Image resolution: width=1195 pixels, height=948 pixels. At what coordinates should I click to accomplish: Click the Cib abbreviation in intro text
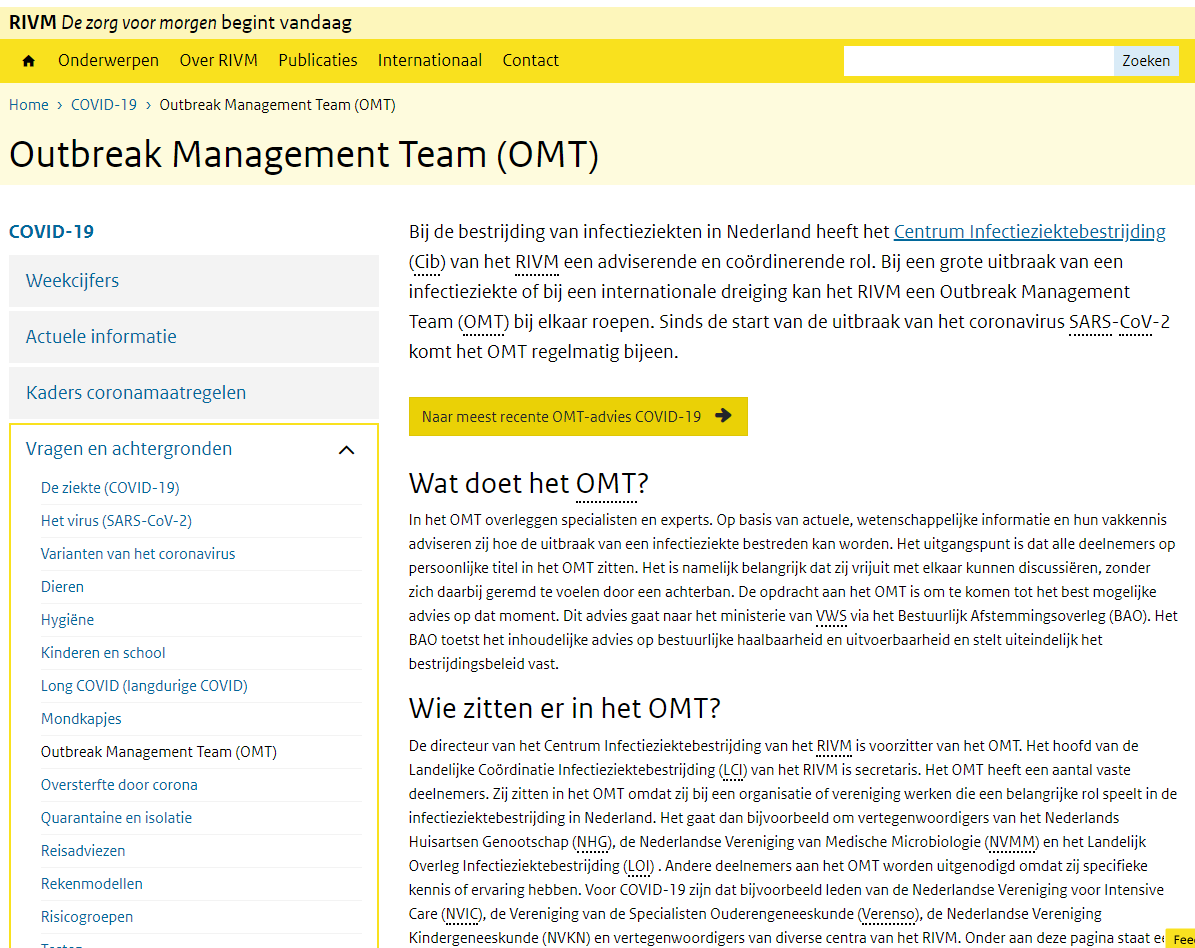coord(428,262)
